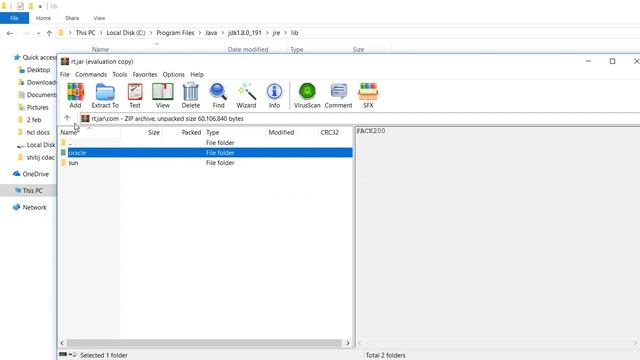Screen dimensions: 640x360
Task: Run the Test archive tool
Action: (135, 95)
